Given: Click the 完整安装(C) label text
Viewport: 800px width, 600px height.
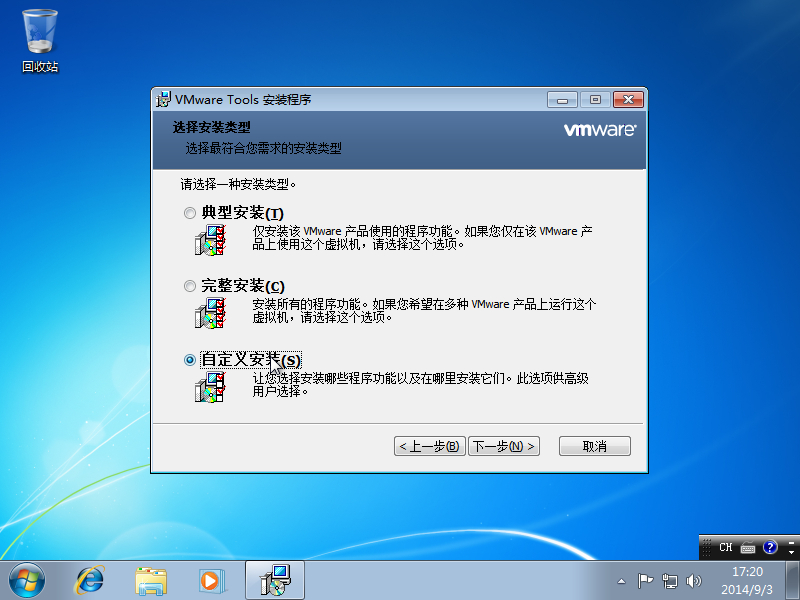Looking at the screenshot, I should (243, 286).
